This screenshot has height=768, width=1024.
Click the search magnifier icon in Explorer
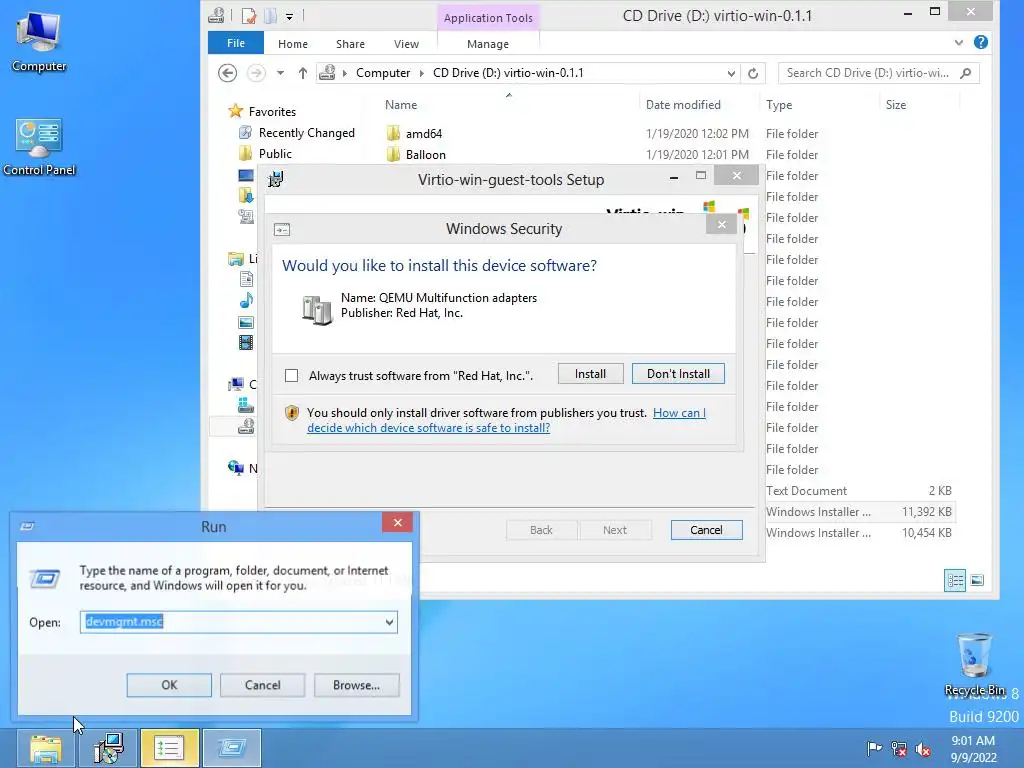[x=966, y=73]
